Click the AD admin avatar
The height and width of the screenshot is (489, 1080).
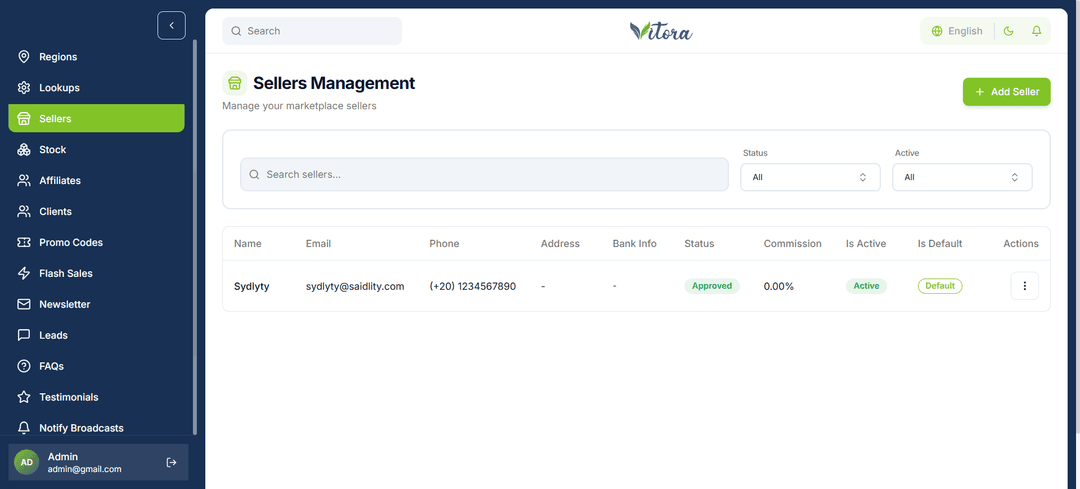tap(26, 462)
